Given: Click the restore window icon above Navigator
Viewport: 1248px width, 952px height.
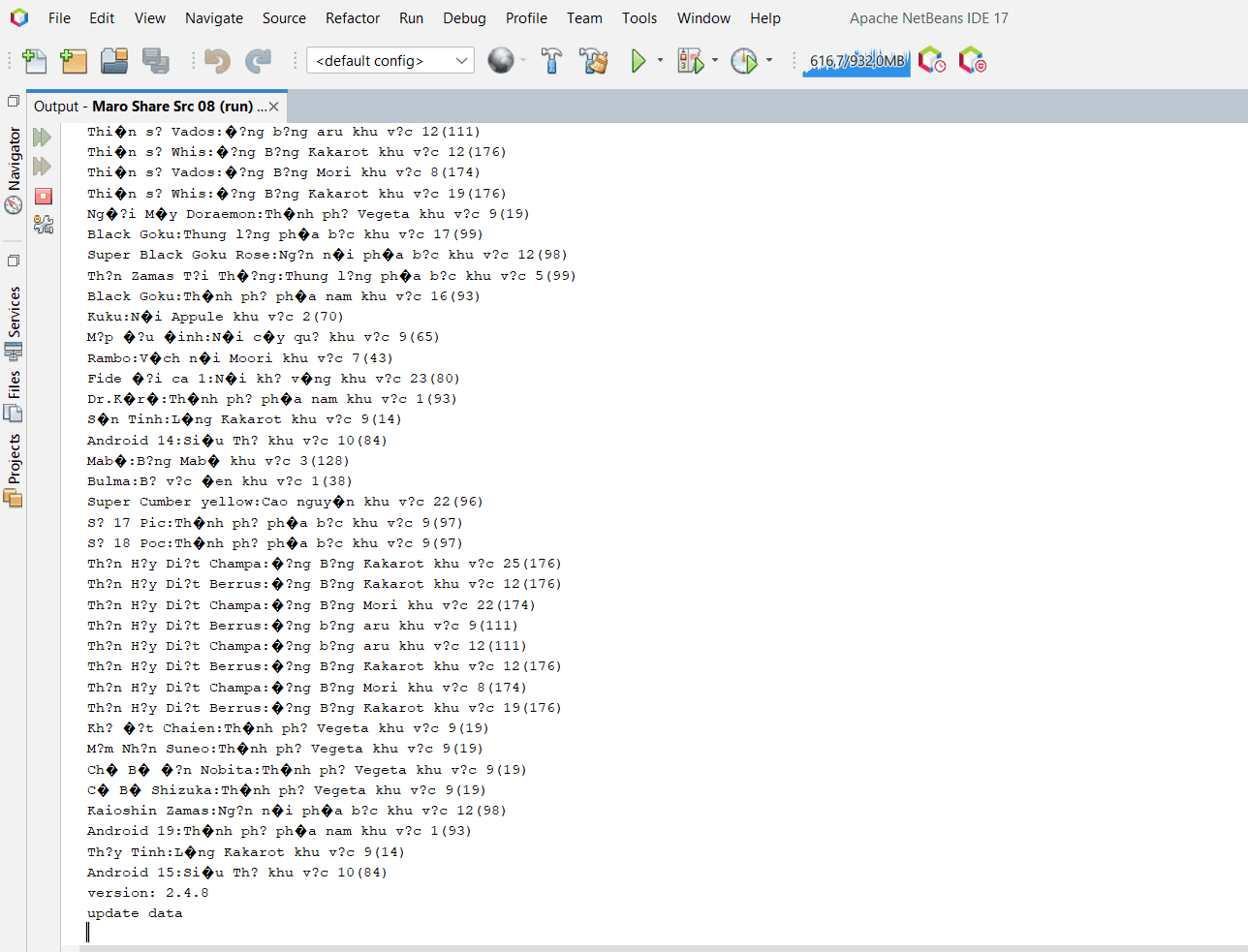Looking at the screenshot, I should click(14, 101).
